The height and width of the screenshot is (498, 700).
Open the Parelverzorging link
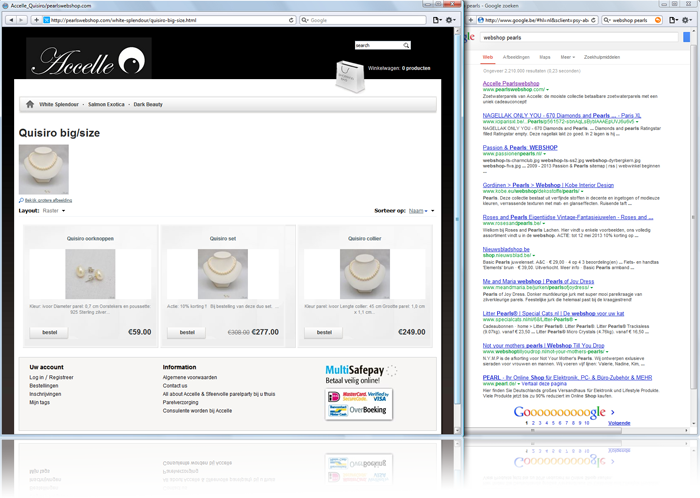click(x=180, y=403)
